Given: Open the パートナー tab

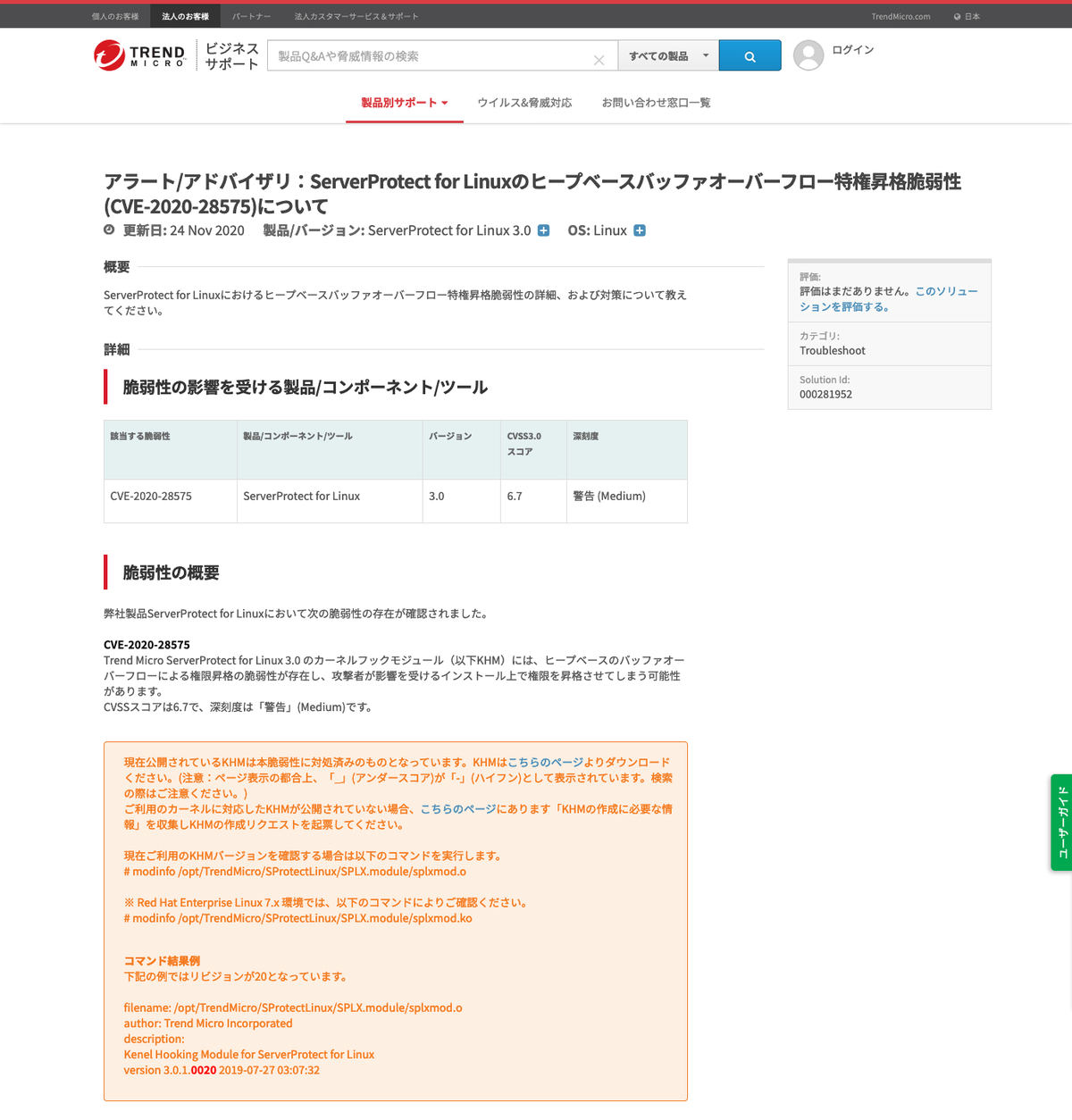Looking at the screenshot, I should click(251, 16).
